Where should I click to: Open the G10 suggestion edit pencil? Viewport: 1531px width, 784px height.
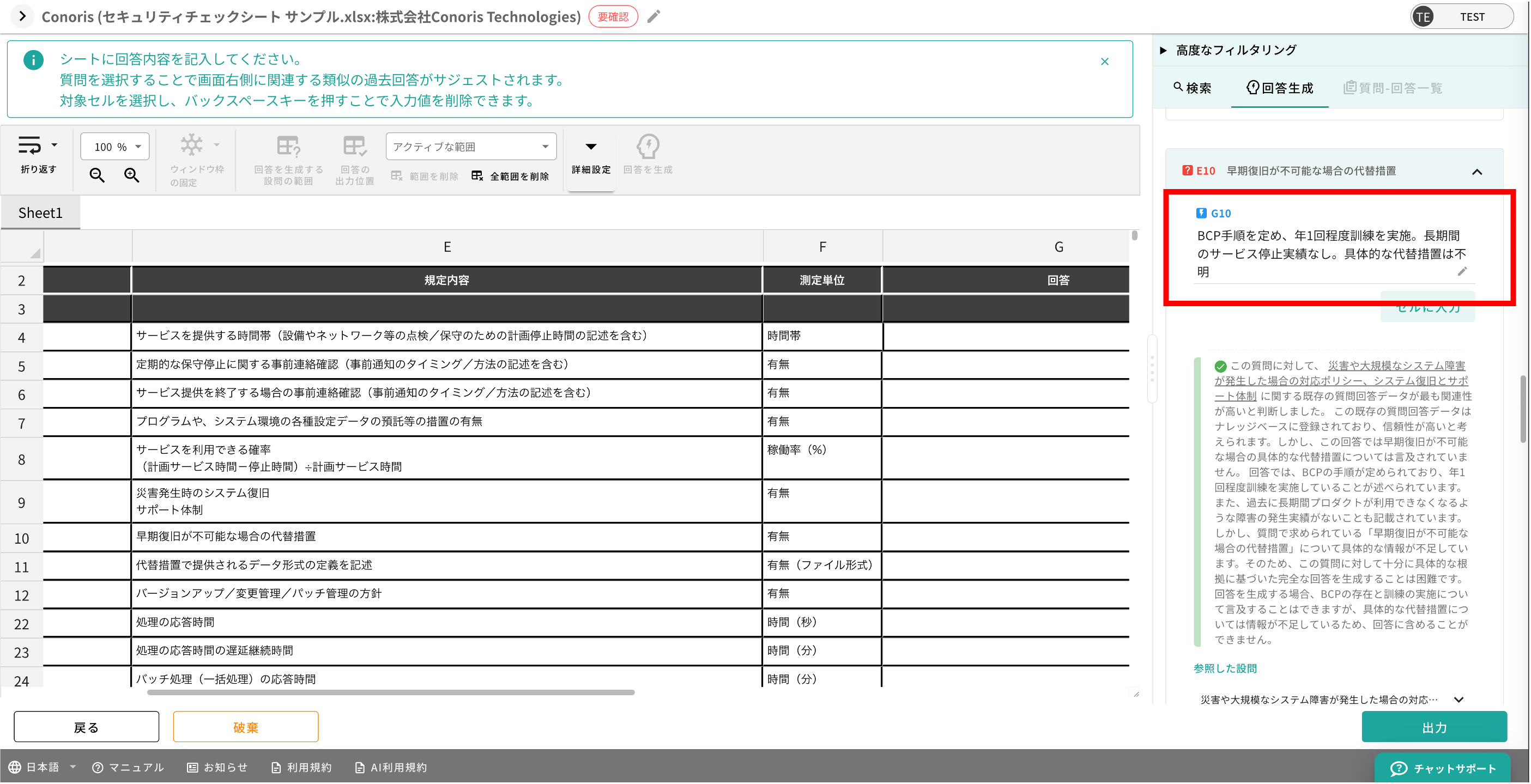pos(1463,271)
